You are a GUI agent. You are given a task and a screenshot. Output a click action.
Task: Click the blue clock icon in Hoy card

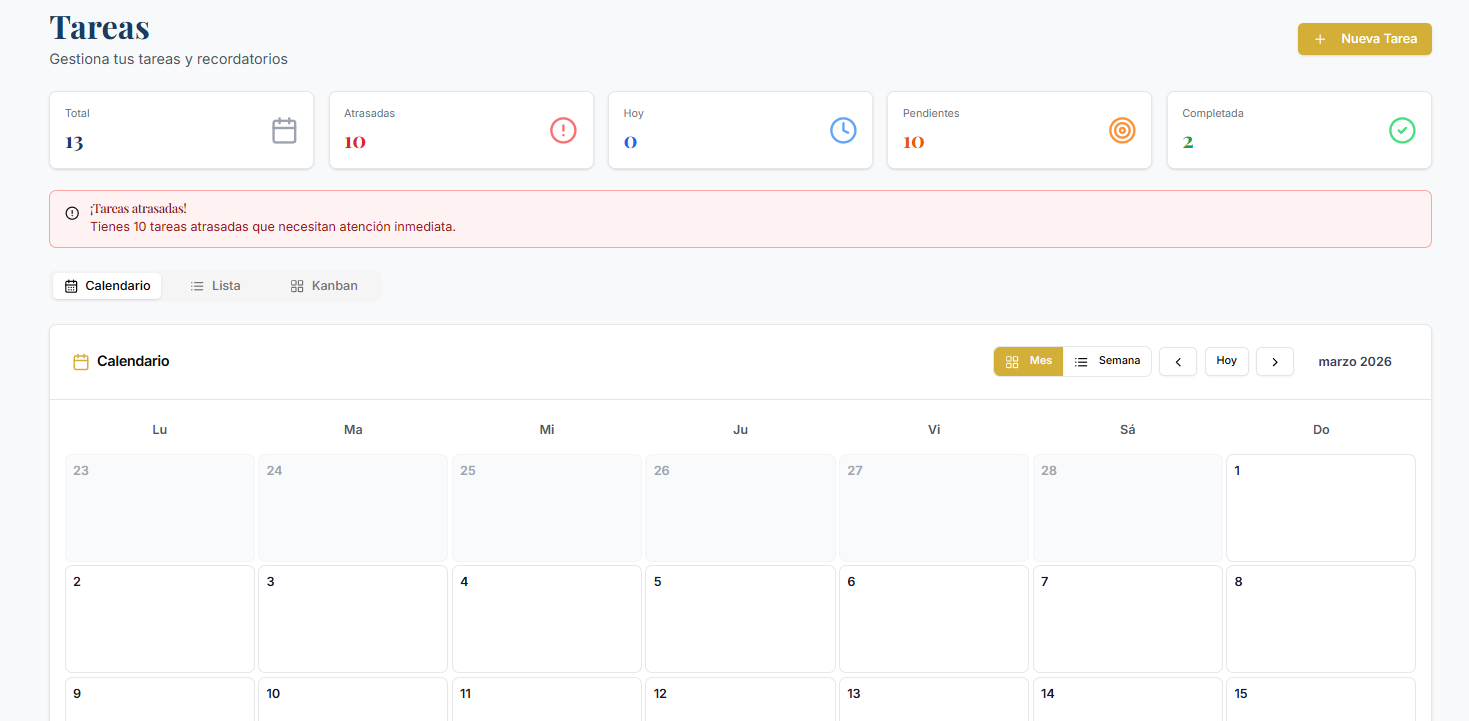coord(843,130)
